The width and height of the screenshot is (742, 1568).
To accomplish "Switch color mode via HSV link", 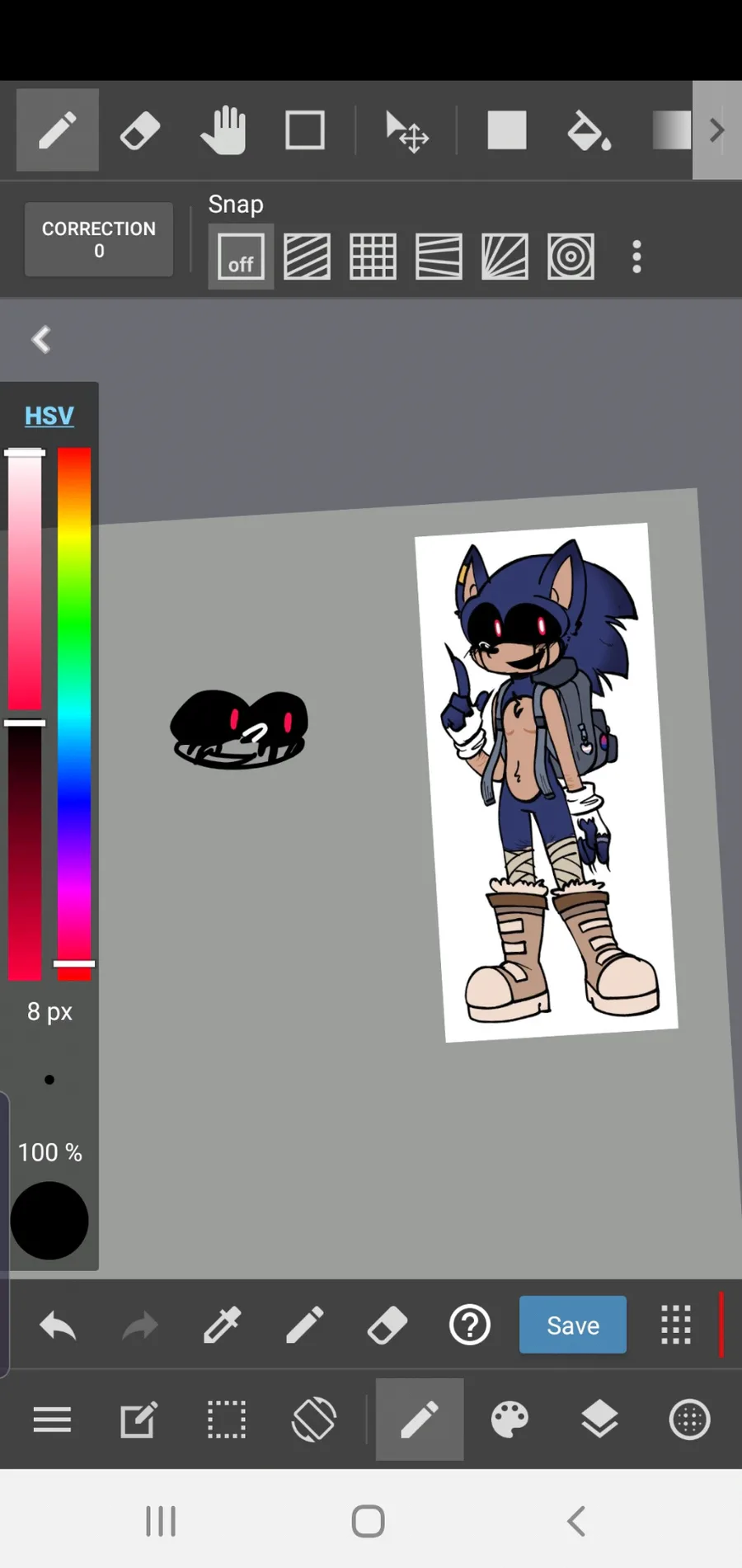I will [x=49, y=416].
